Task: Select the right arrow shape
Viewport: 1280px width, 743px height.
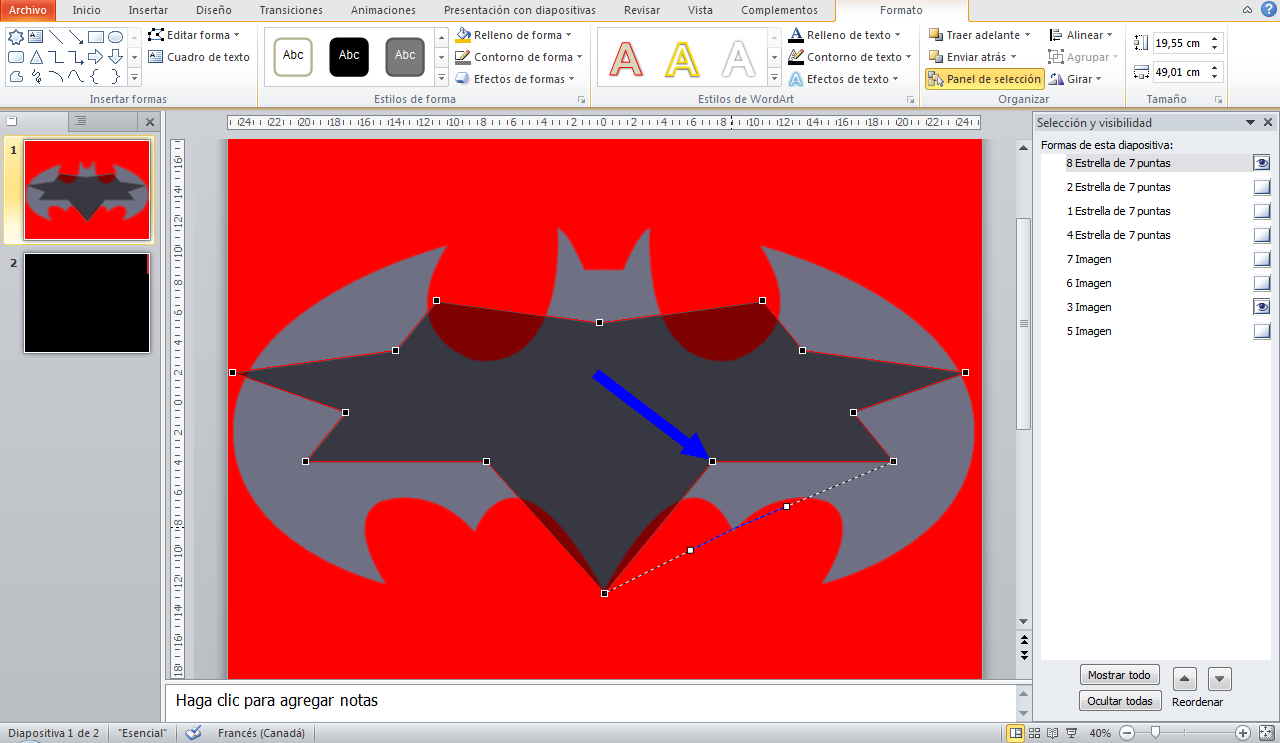Action: point(95,57)
